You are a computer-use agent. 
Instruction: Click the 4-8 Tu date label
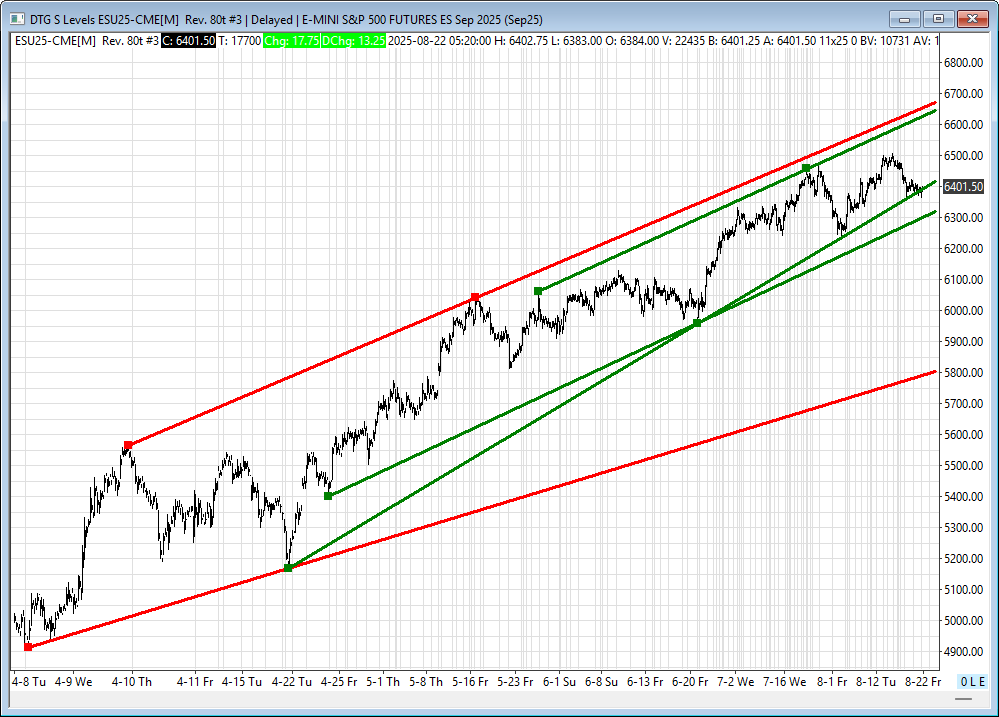pyautogui.click(x=29, y=681)
